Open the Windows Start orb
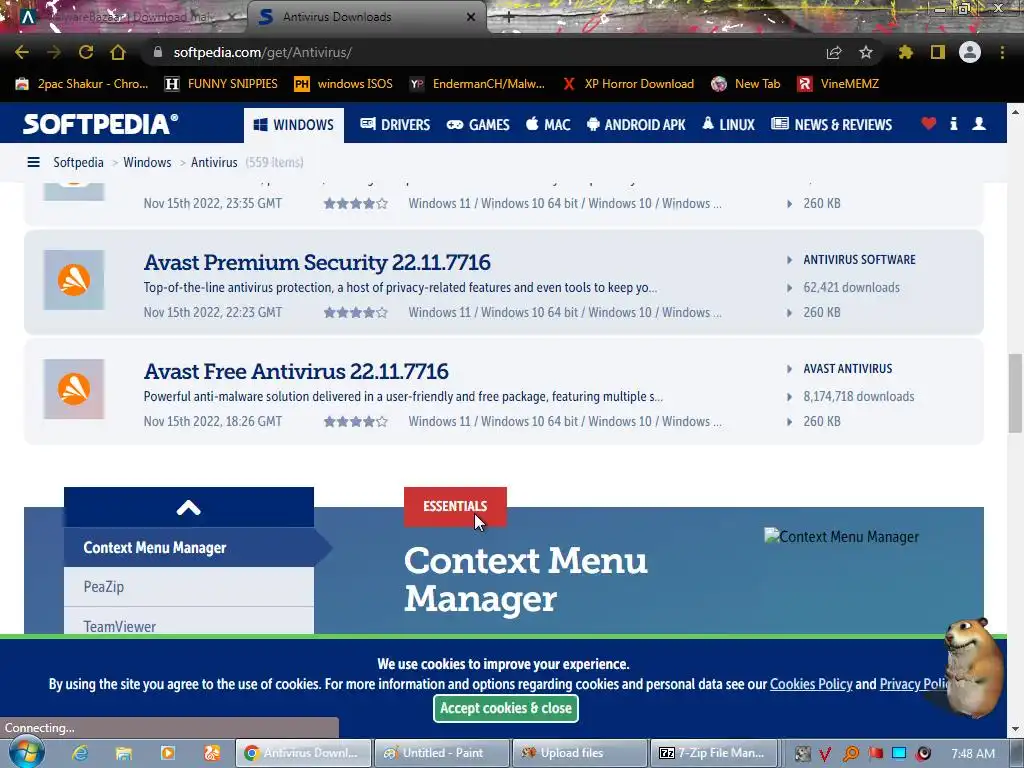Image resolution: width=1024 pixels, height=768 pixels. (26, 752)
